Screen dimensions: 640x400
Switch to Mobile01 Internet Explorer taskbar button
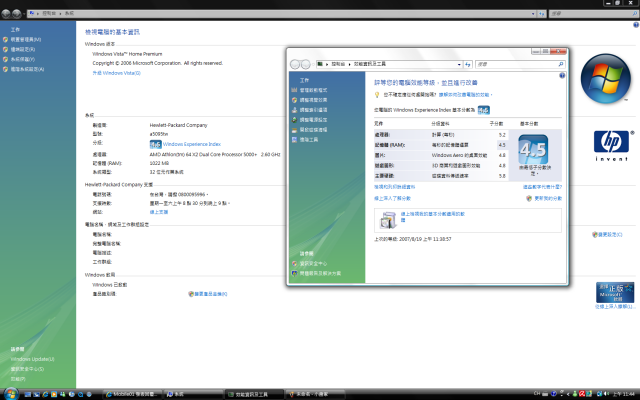tap(132, 394)
